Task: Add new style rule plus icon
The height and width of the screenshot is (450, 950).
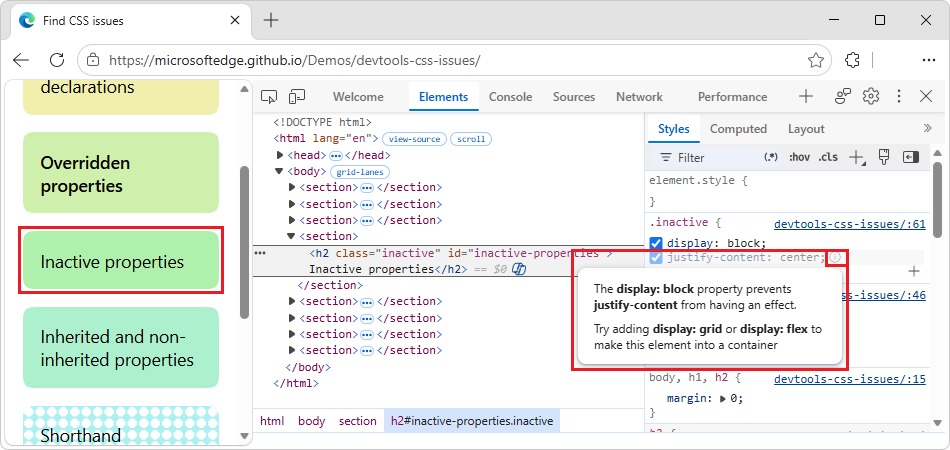Action: 856,158
